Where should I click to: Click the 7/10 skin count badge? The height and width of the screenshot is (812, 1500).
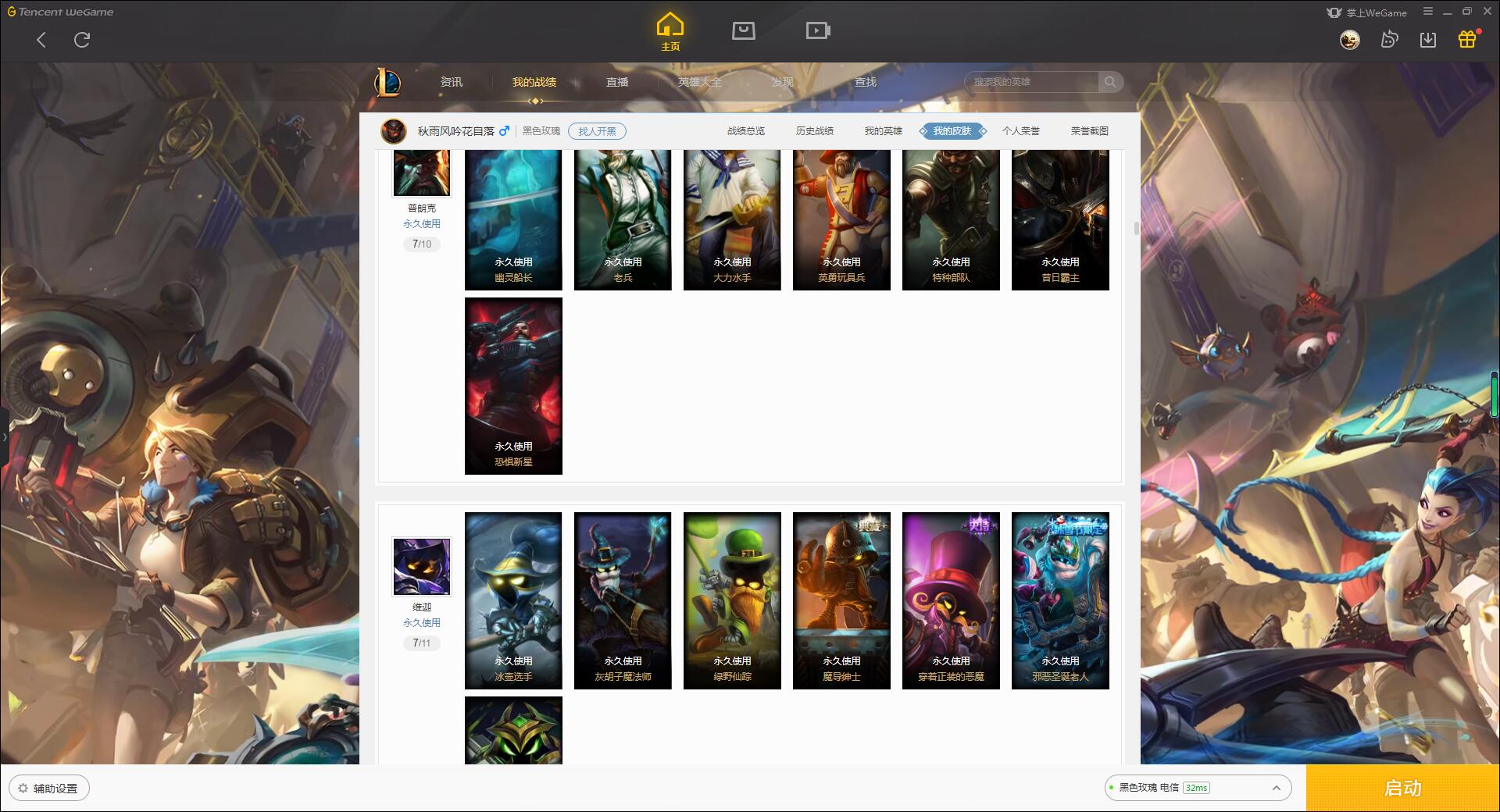click(422, 244)
